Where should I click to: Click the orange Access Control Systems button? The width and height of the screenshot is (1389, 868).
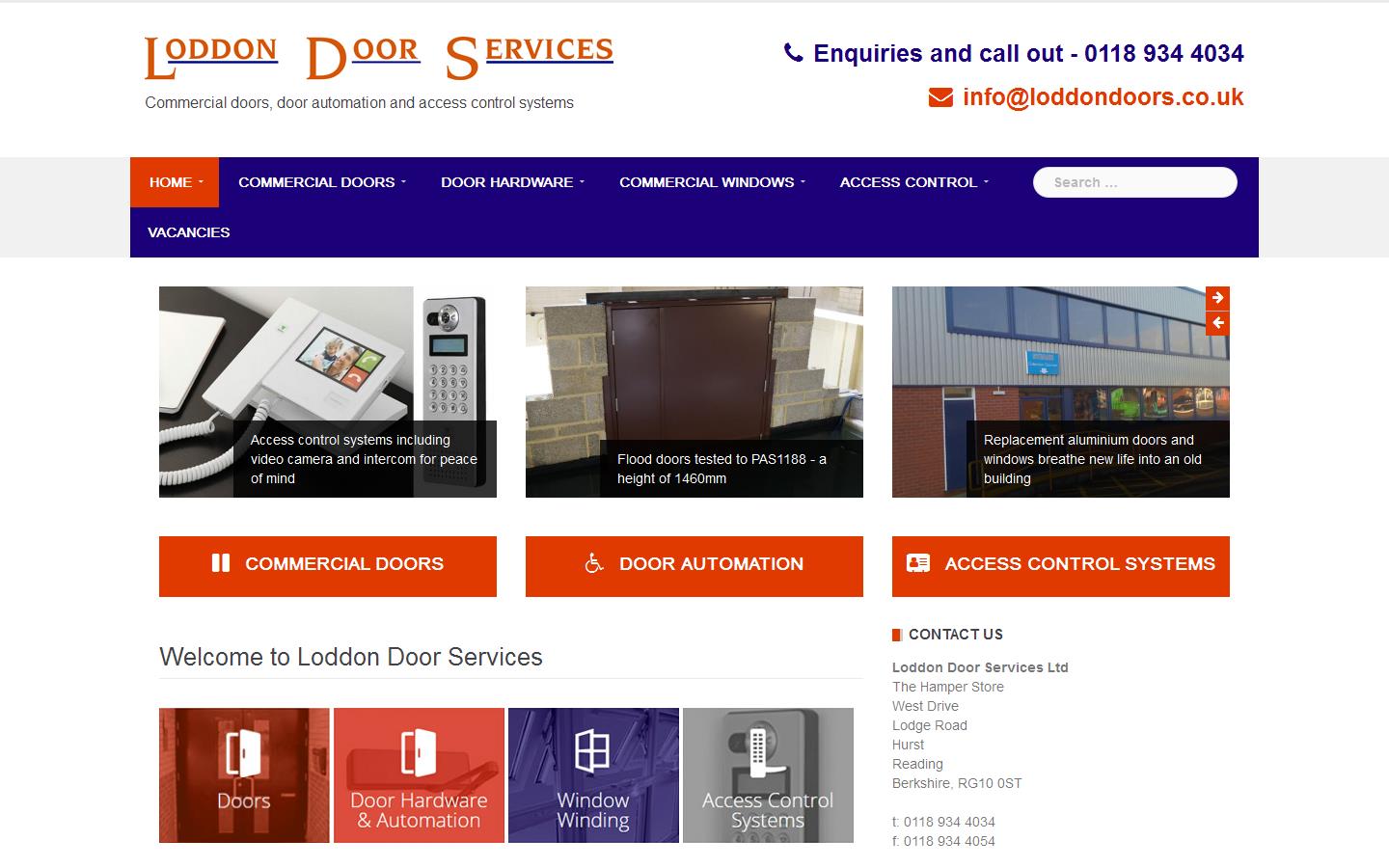[1061, 566]
